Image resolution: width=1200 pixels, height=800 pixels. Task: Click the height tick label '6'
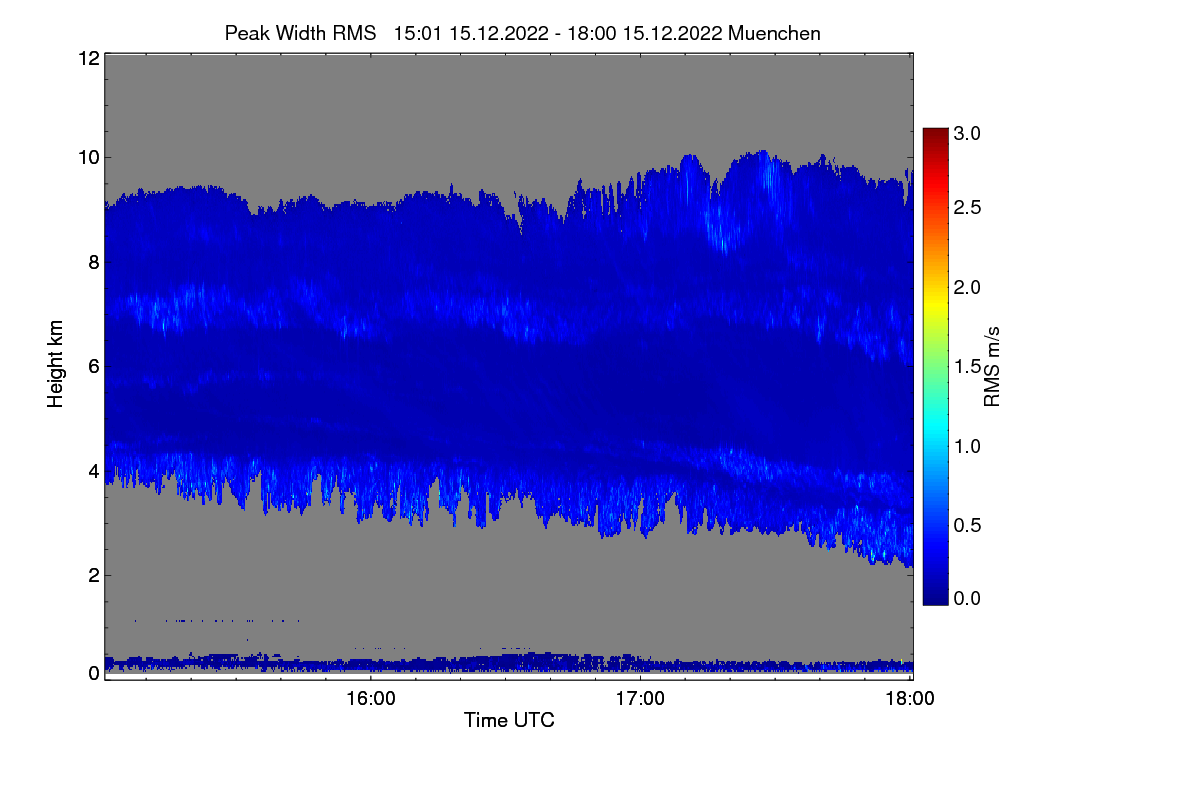(93, 366)
